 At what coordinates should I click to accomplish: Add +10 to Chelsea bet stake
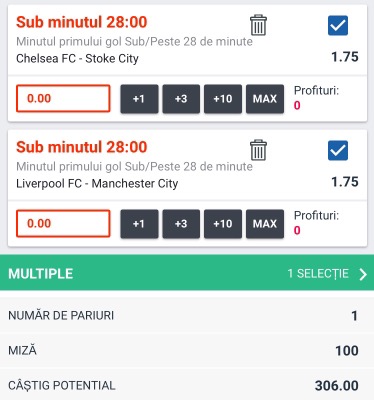pyautogui.click(x=223, y=99)
